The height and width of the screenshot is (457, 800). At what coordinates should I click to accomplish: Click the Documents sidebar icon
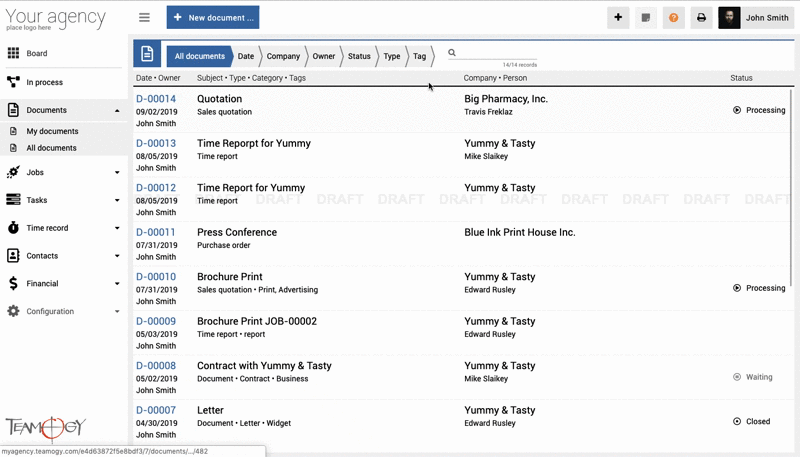coord(13,110)
